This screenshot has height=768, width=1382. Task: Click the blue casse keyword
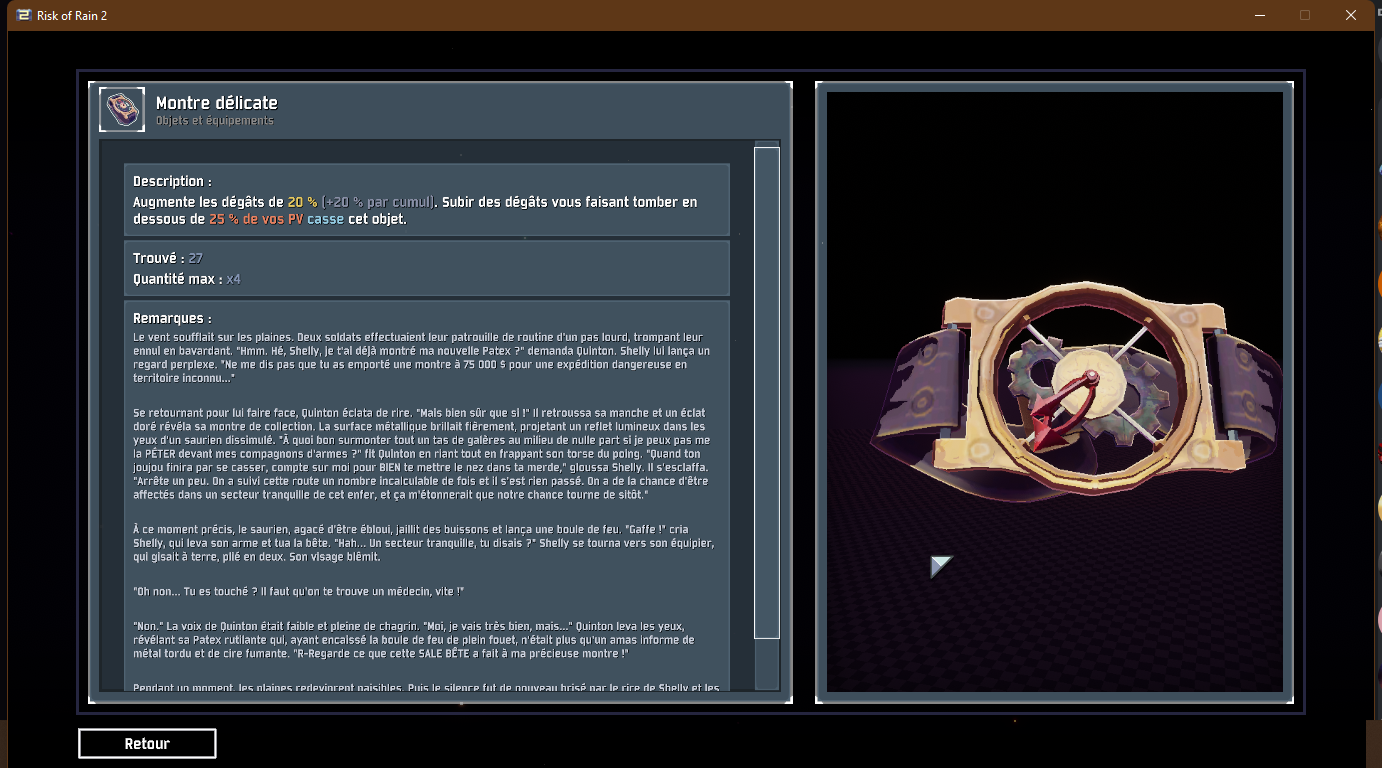325,219
